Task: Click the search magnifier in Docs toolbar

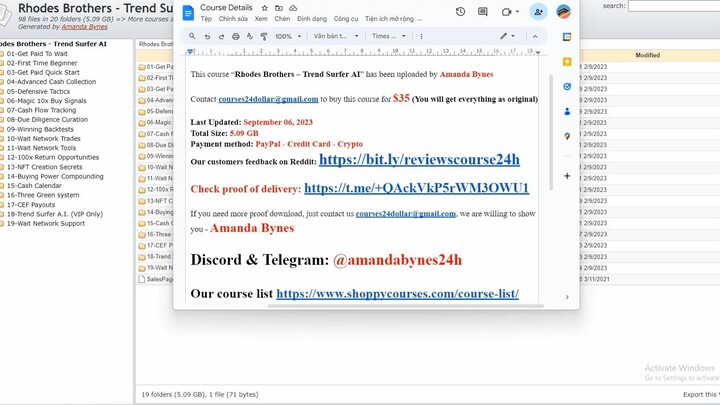Action: [x=192, y=36]
